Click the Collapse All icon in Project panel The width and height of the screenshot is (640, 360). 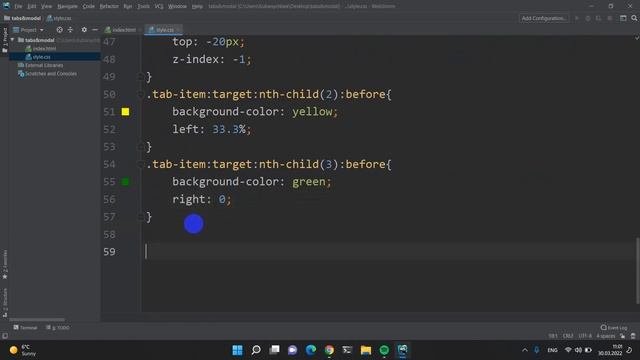click(70, 30)
